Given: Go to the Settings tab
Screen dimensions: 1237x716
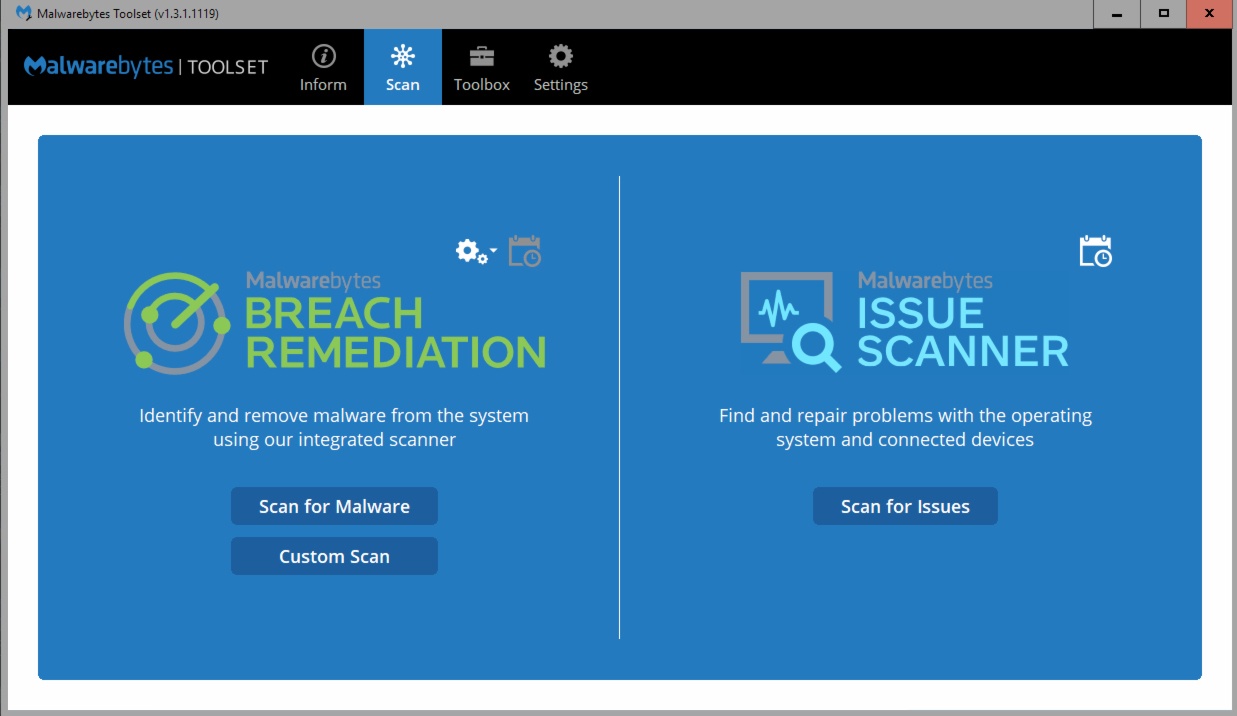Looking at the screenshot, I should tap(561, 67).
